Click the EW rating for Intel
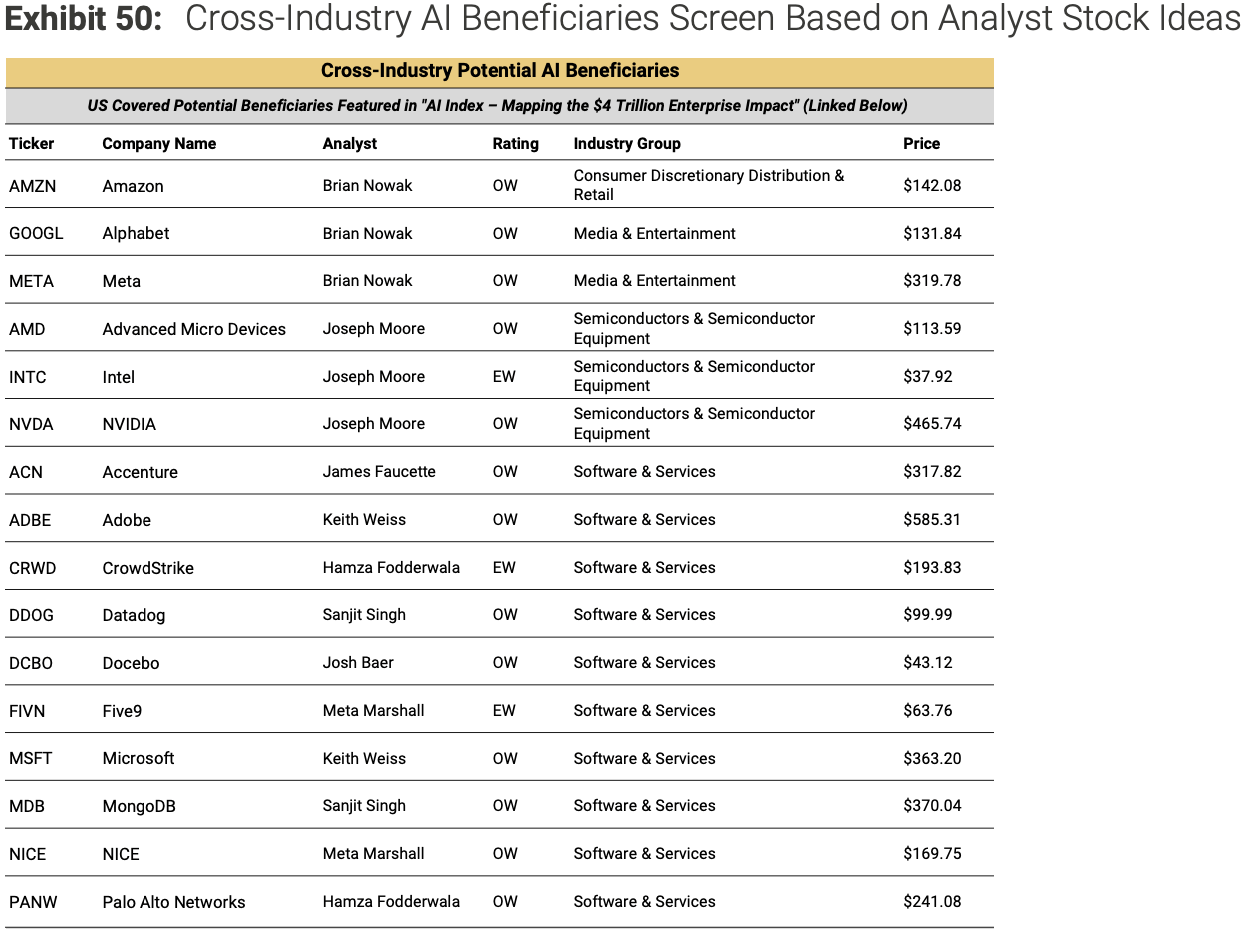Image resolution: width=1247 pixels, height=929 pixels. coord(504,377)
